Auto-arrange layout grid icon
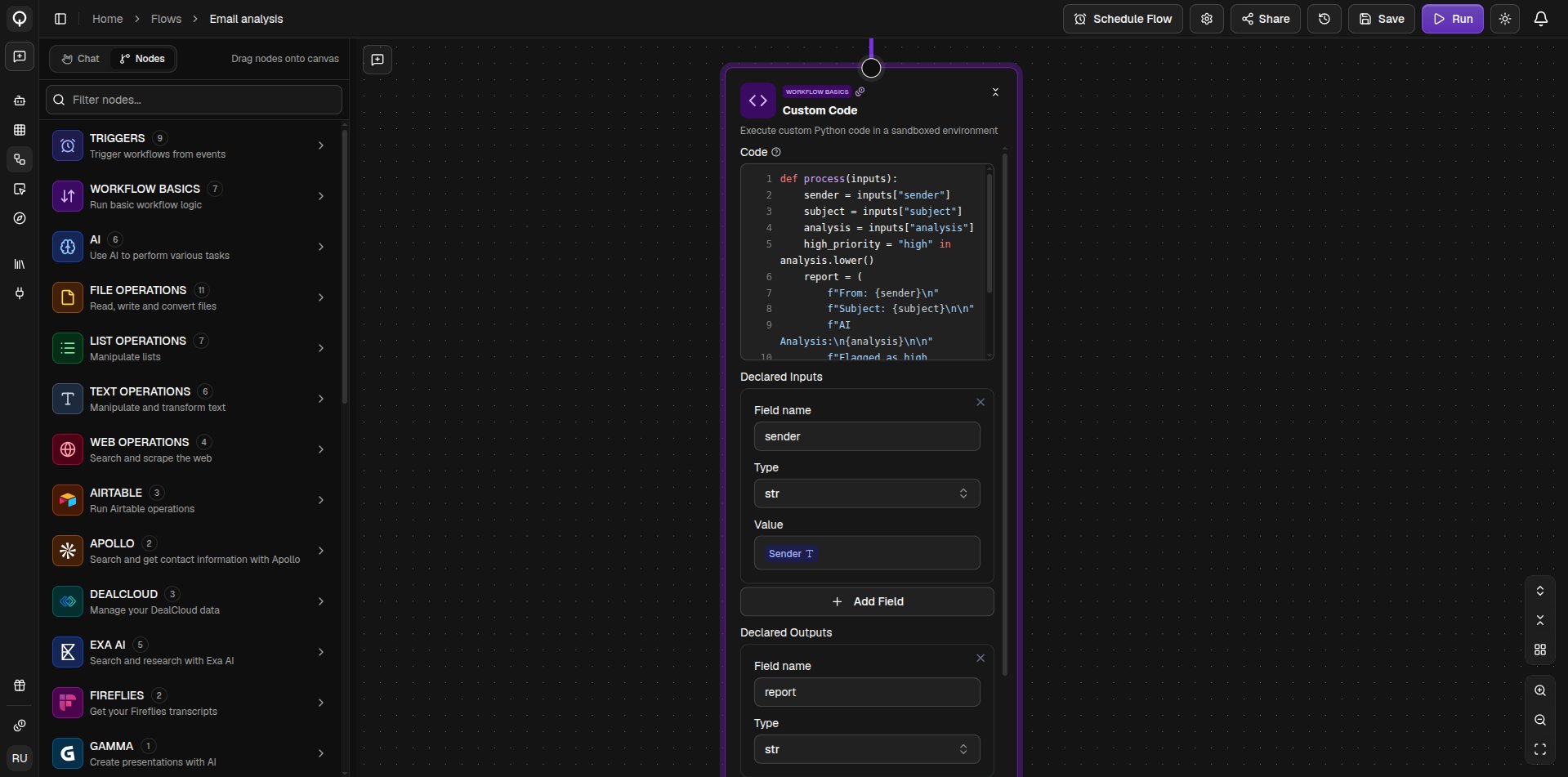This screenshot has height=777, width=1568. click(x=1540, y=650)
